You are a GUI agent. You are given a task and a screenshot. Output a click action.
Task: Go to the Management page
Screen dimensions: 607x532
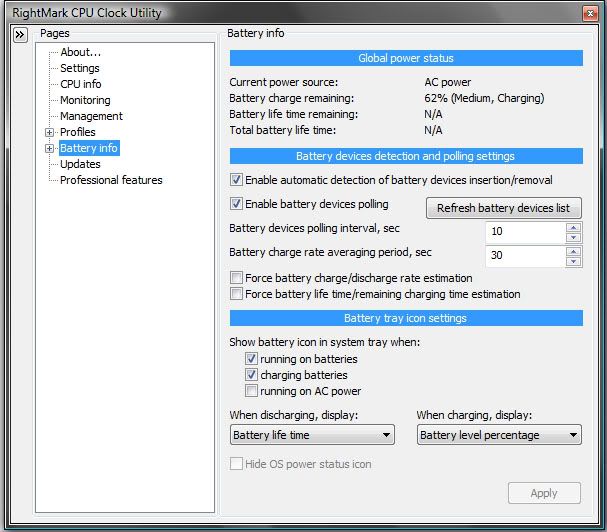[x=91, y=116]
